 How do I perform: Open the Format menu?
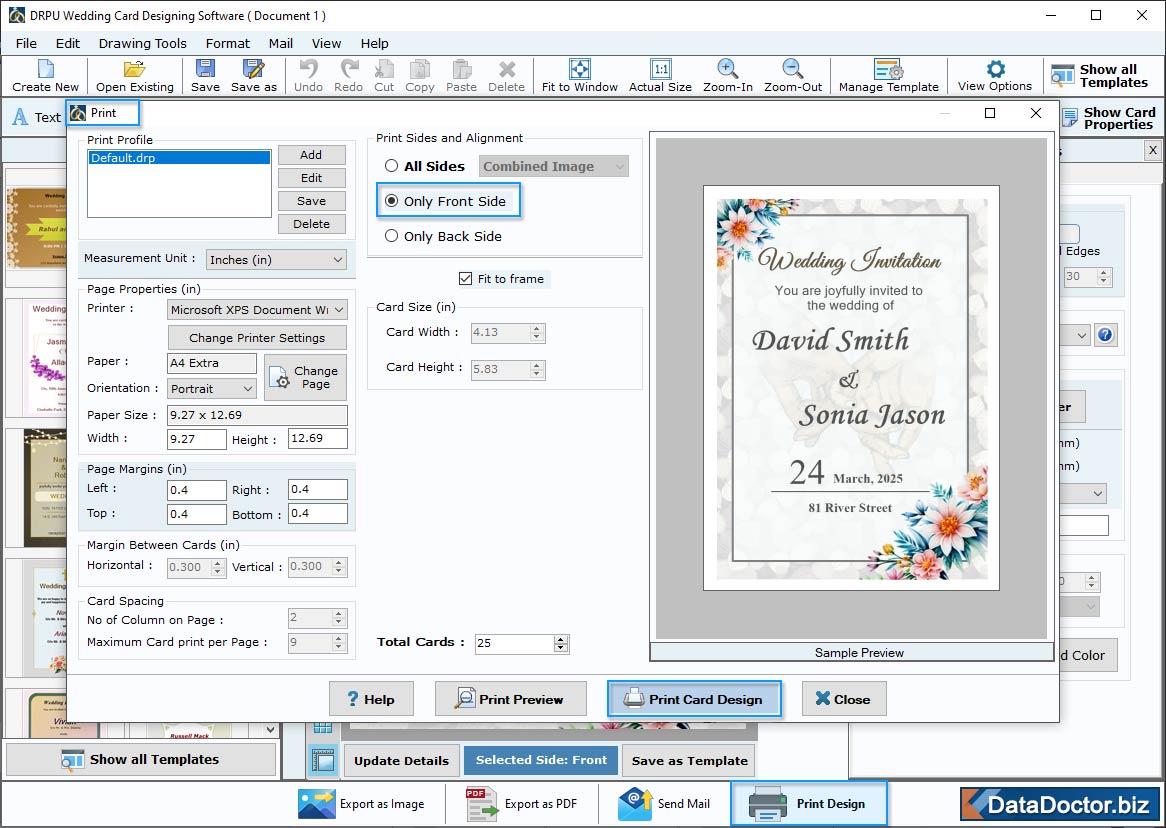[228, 43]
